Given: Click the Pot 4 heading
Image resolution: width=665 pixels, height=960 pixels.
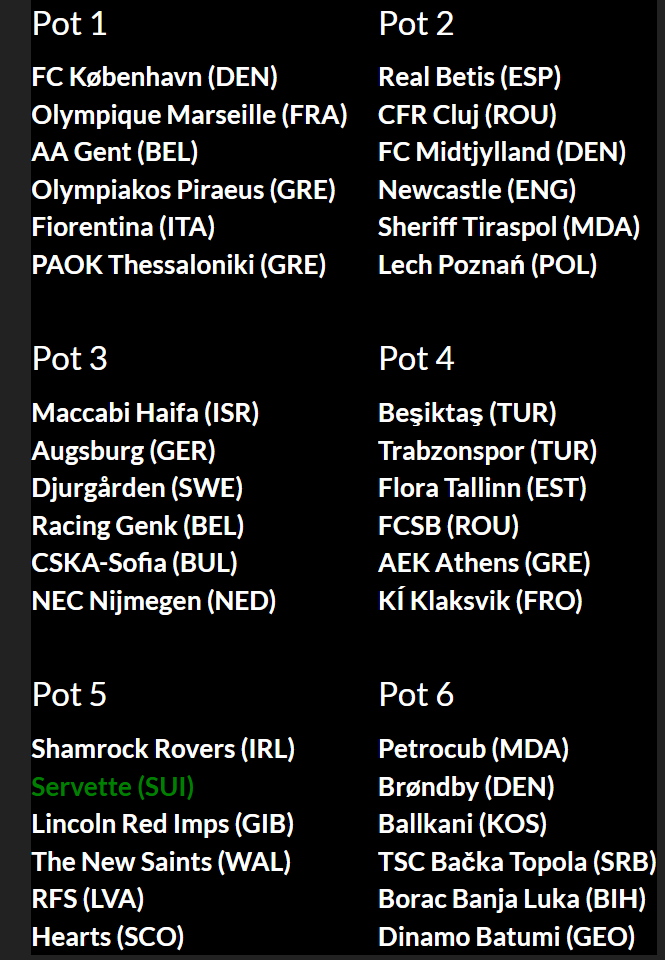Looking at the screenshot, I should click(x=416, y=359).
